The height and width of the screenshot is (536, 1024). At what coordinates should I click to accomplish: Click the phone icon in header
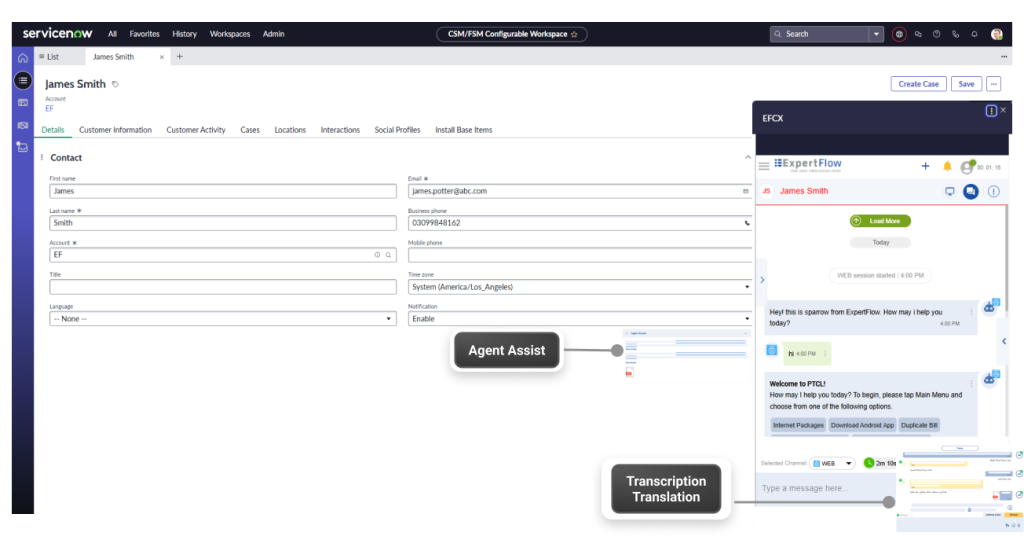point(955,34)
